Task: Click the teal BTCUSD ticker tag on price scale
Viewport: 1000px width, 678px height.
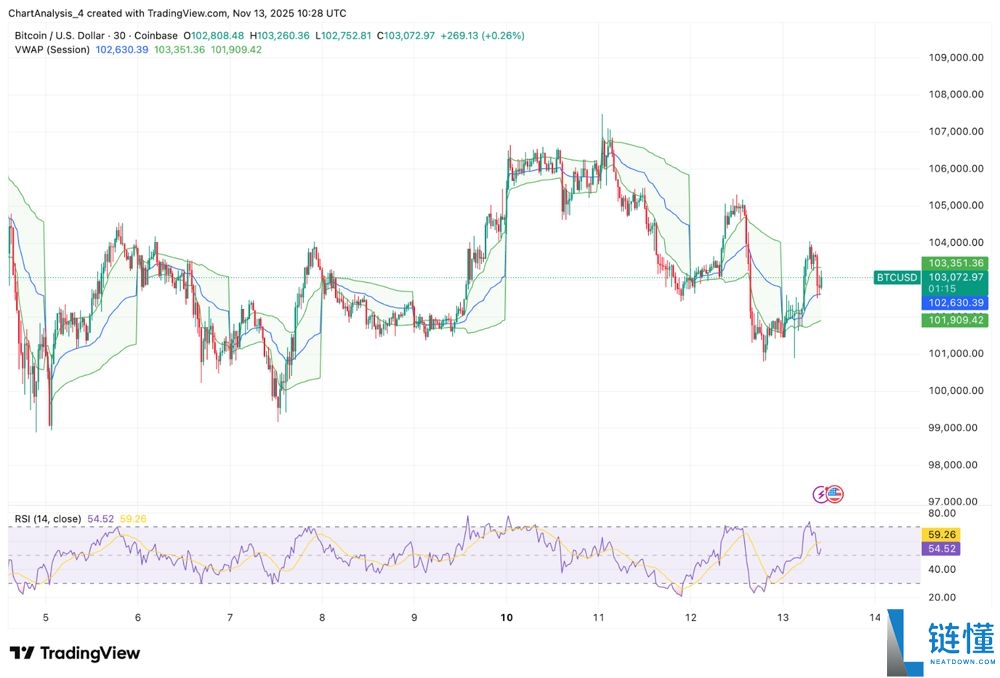Action: [x=897, y=277]
